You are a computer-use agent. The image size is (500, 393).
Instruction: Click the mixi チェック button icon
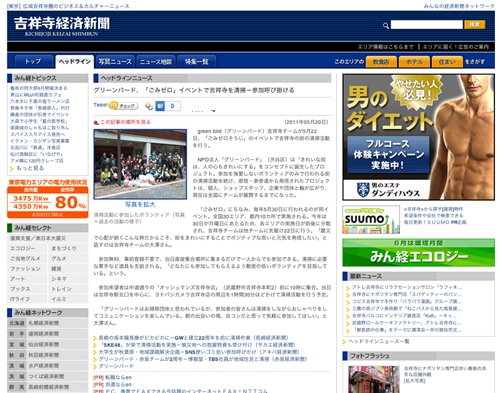pyautogui.click(x=123, y=106)
